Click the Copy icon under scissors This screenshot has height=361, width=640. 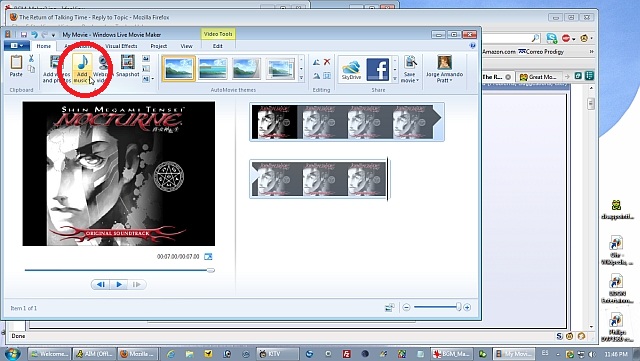pyautogui.click(x=31, y=69)
